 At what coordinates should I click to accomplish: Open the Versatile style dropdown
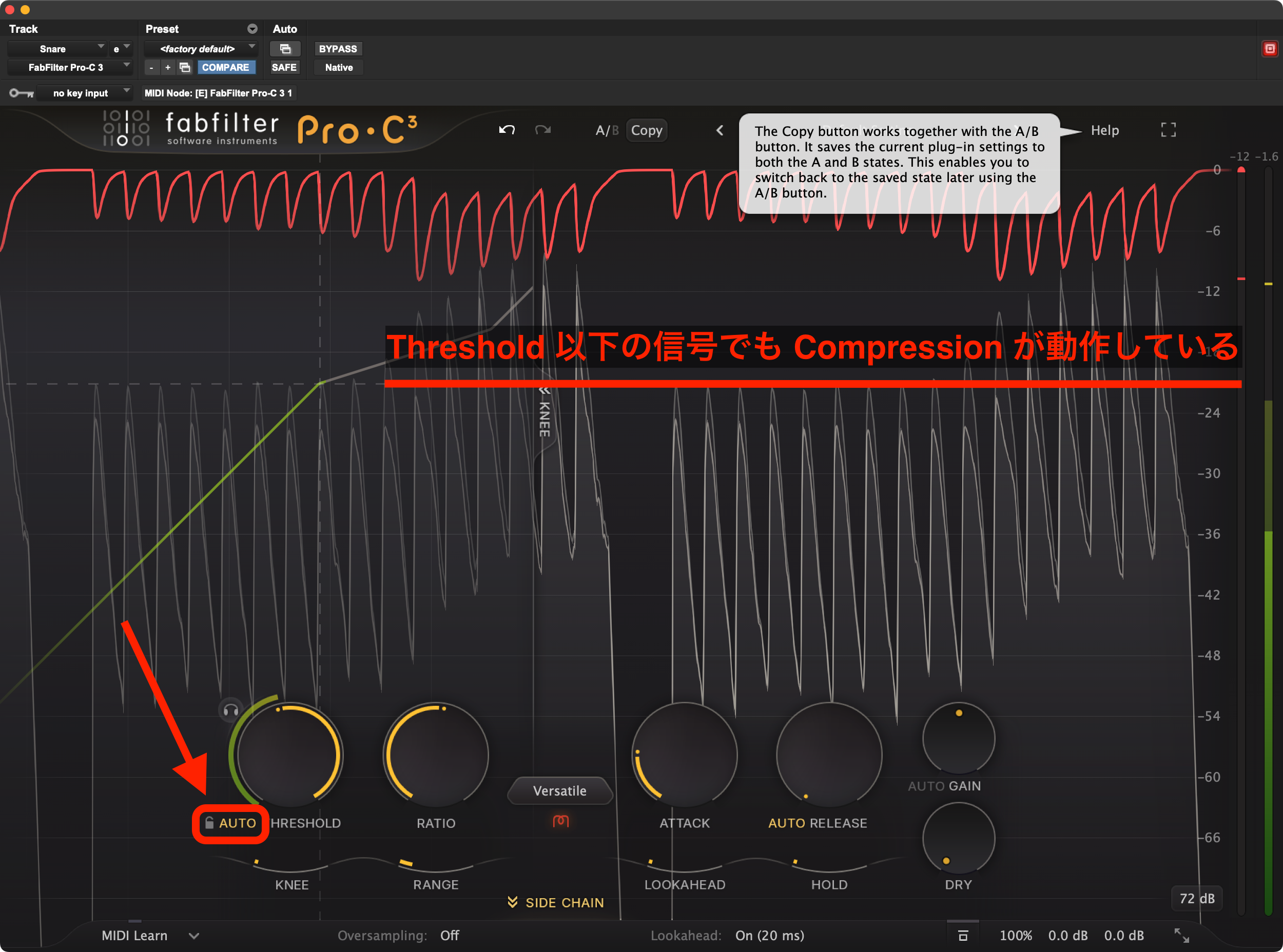[559, 790]
